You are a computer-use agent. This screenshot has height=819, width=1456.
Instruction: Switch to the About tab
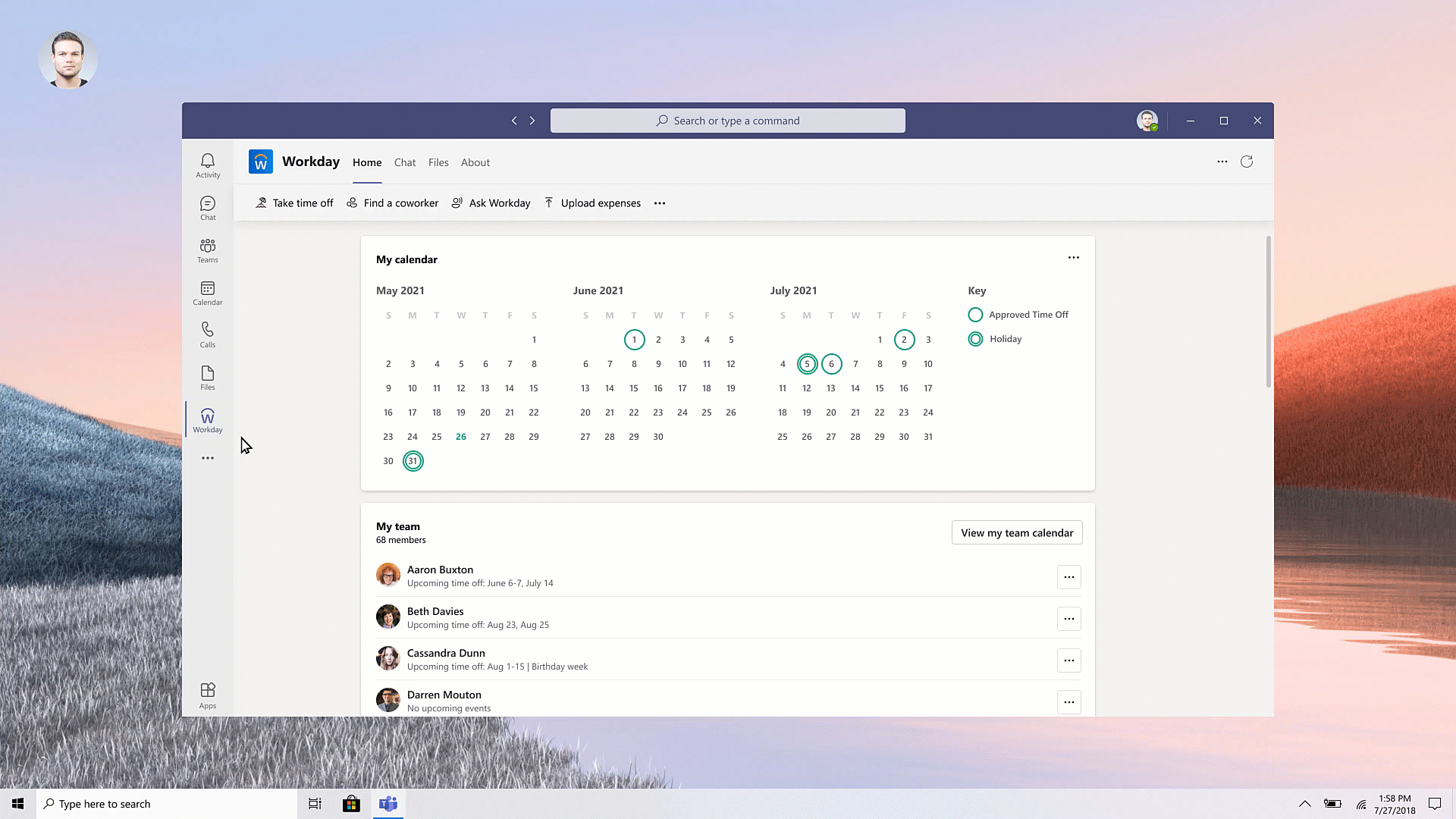[x=475, y=162]
